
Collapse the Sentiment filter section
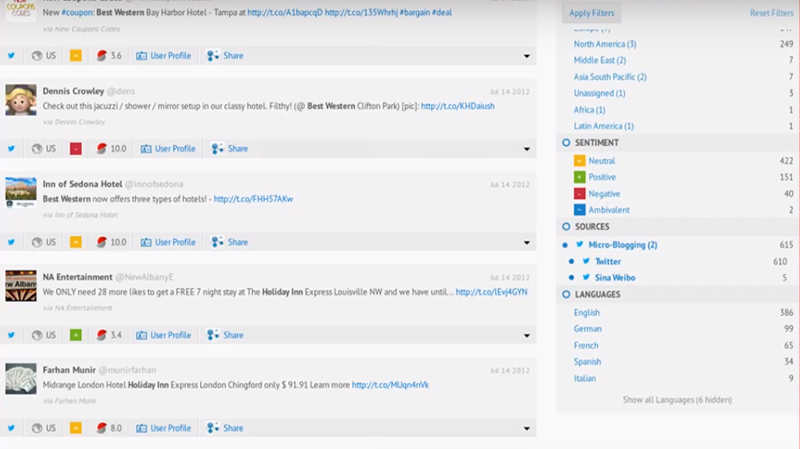point(566,143)
